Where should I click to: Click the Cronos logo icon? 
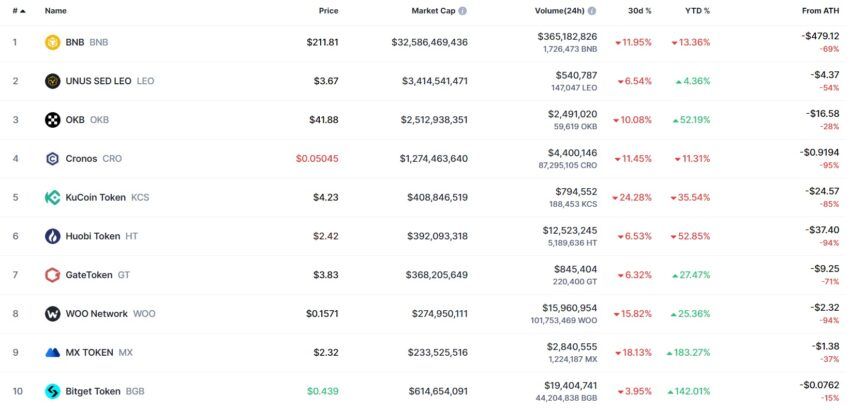(x=53, y=159)
